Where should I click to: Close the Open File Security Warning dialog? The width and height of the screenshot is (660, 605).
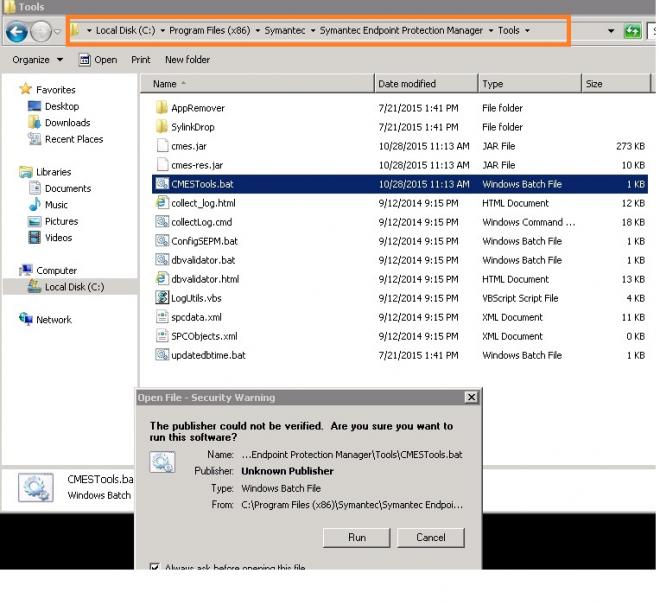point(471,397)
